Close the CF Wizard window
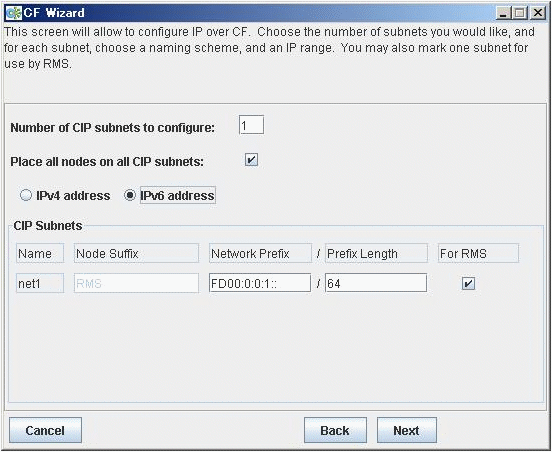This screenshot has height=452, width=552. tap(538, 13)
